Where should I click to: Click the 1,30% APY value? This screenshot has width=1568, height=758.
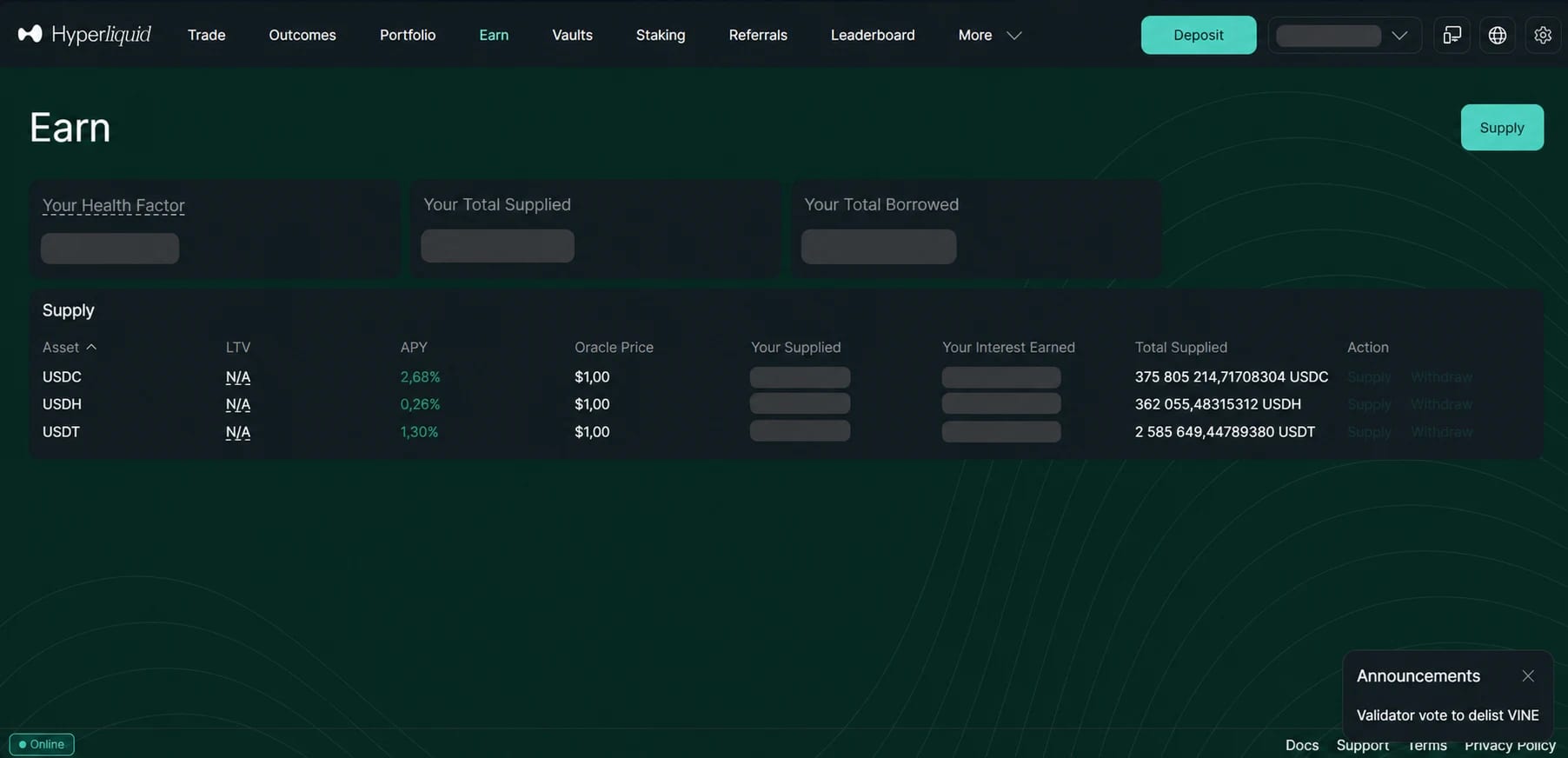[419, 432]
